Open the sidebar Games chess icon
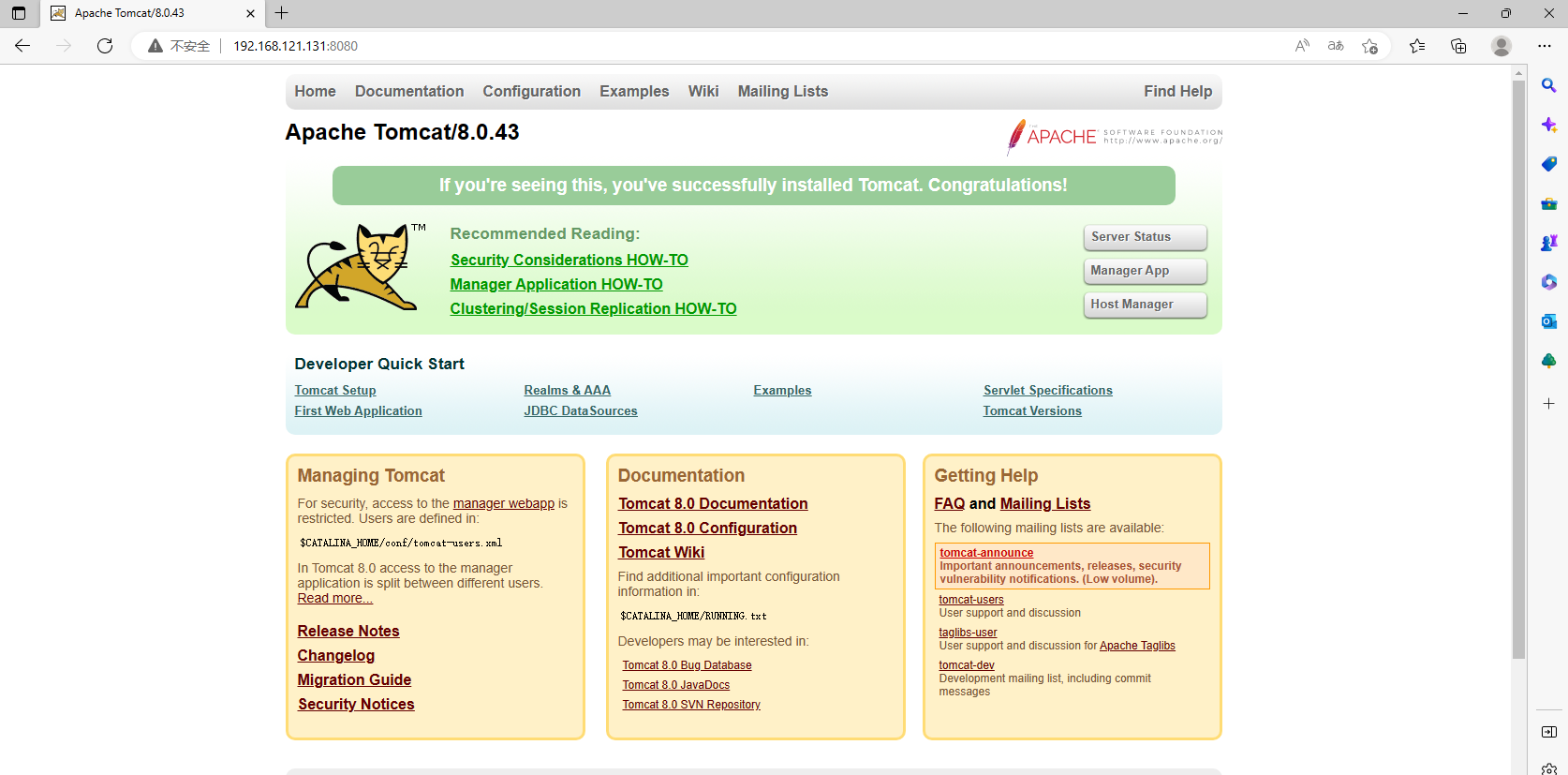The image size is (1568, 775). [1549, 243]
